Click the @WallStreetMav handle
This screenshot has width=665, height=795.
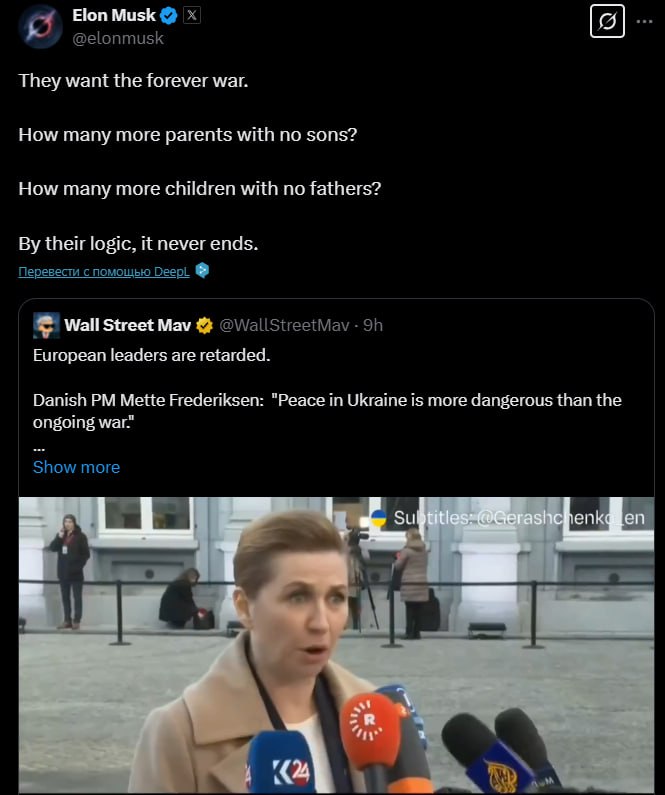(x=288, y=325)
